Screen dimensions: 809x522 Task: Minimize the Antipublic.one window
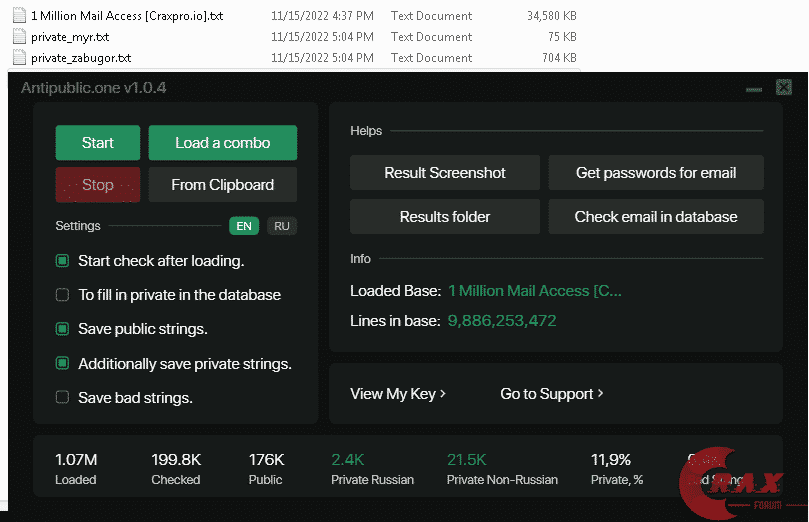pyautogui.click(x=754, y=90)
